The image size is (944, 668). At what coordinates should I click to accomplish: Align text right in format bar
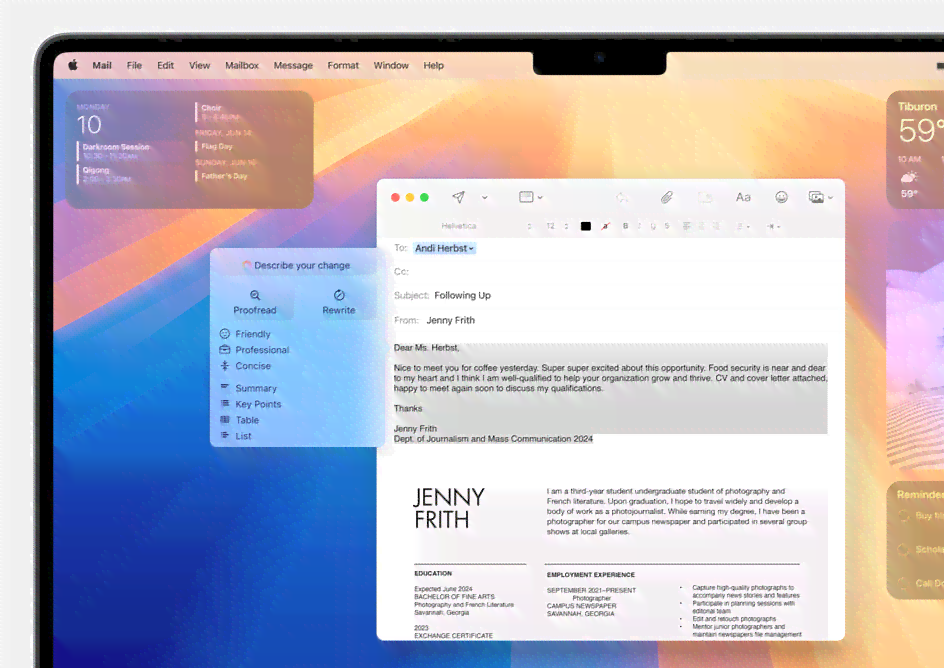(716, 226)
